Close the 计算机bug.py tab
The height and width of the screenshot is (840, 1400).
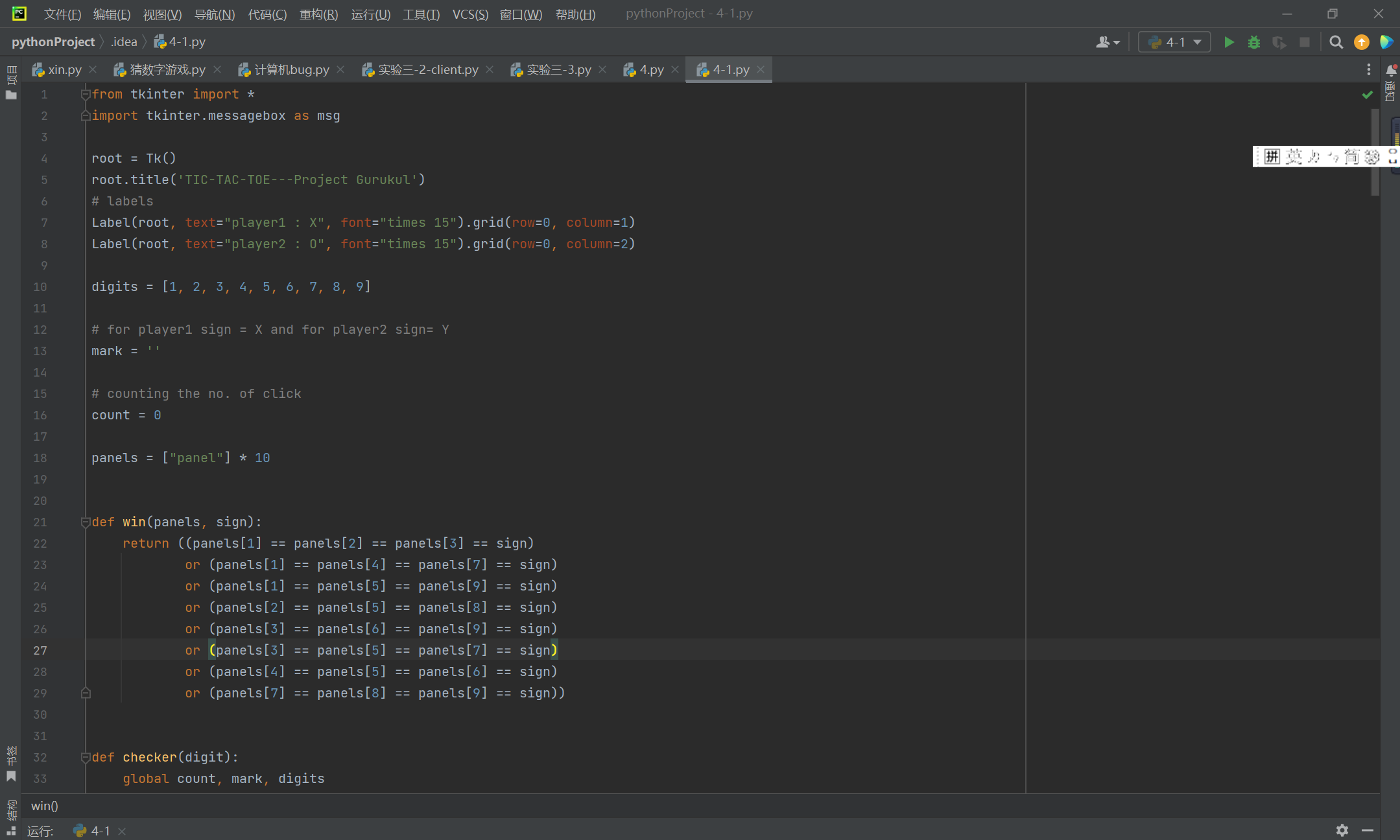click(341, 69)
